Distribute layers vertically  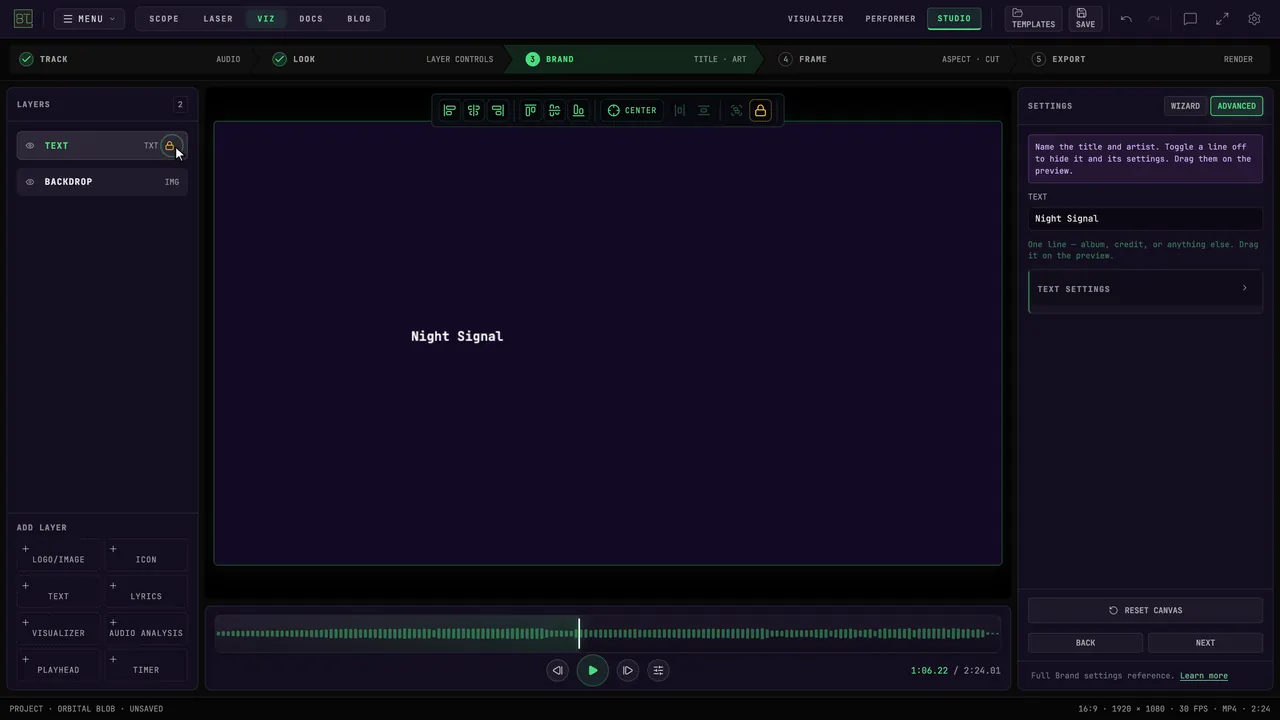coord(704,110)
